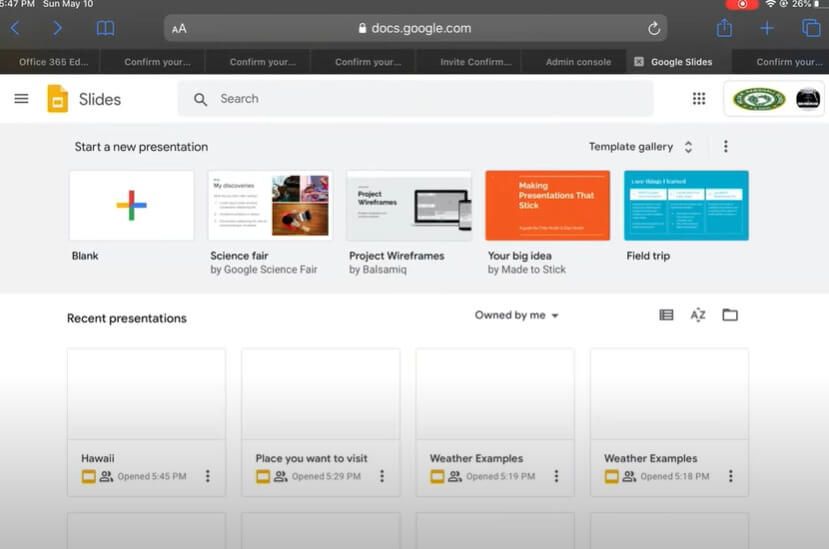
Task: Choose the Your big idea template
Action: 548,205
